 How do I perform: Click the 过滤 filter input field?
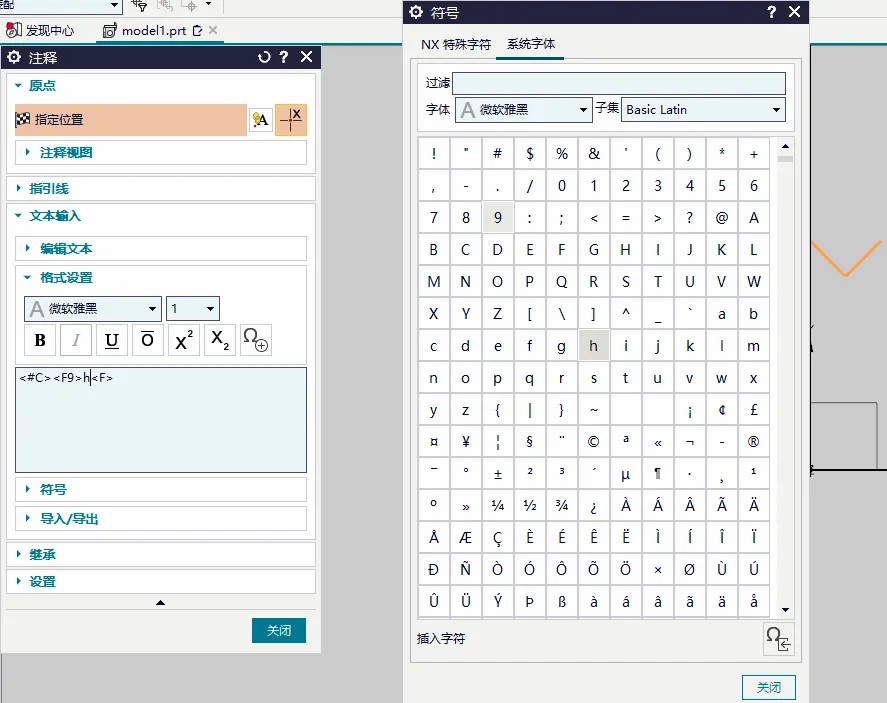[619, 83]
